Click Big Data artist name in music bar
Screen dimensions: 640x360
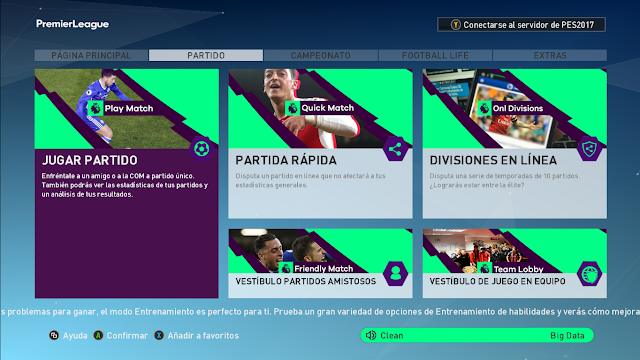(567, 336)
